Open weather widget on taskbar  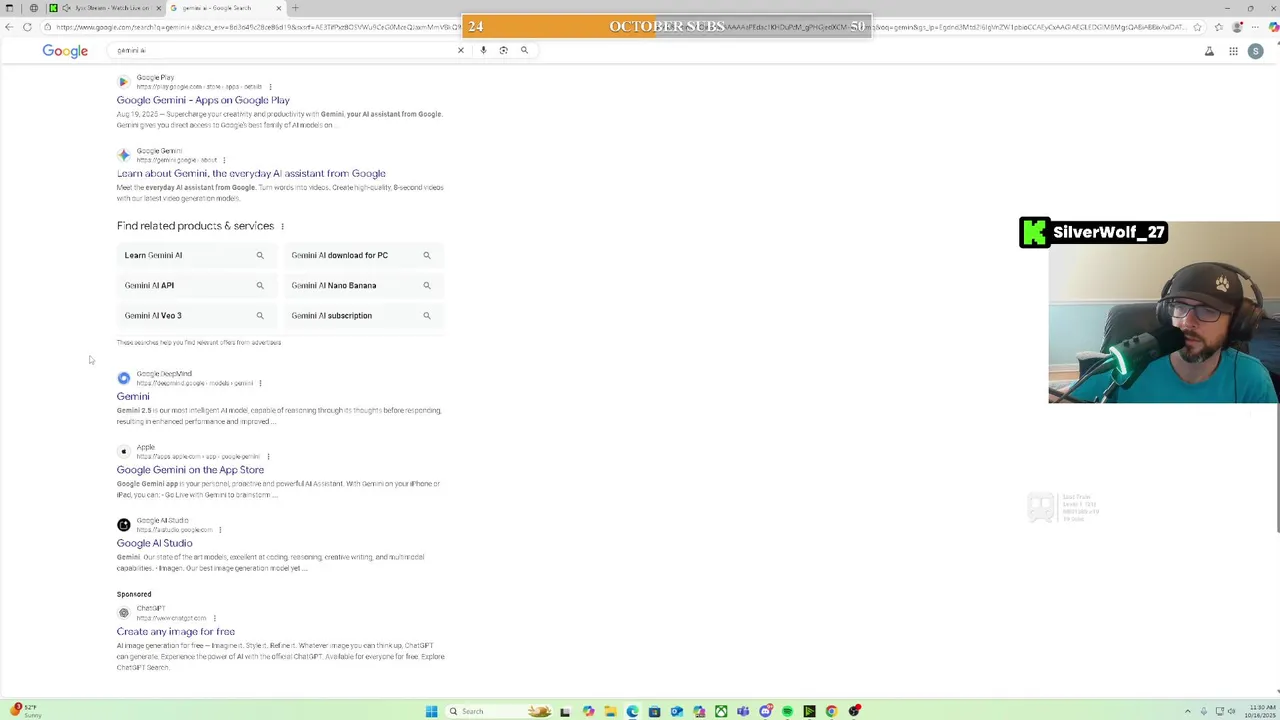[24, 711]
